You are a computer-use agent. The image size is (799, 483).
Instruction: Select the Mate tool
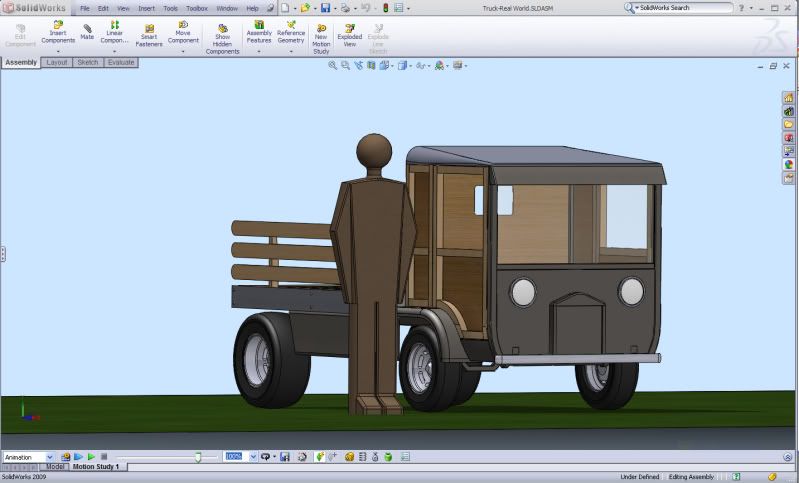pyautogui.click(x=87, y=32)
